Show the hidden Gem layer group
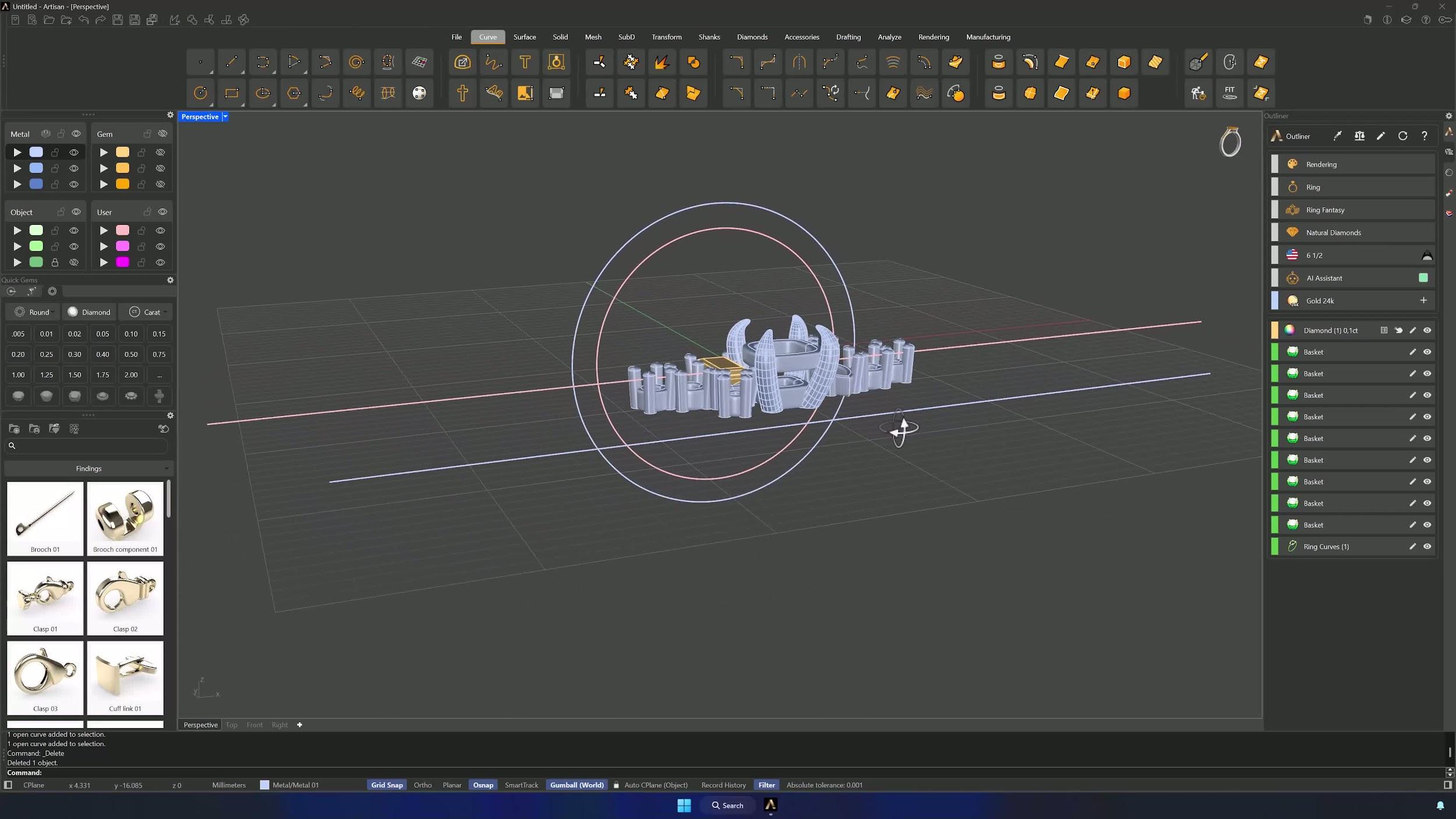 [x=162, y=134]
